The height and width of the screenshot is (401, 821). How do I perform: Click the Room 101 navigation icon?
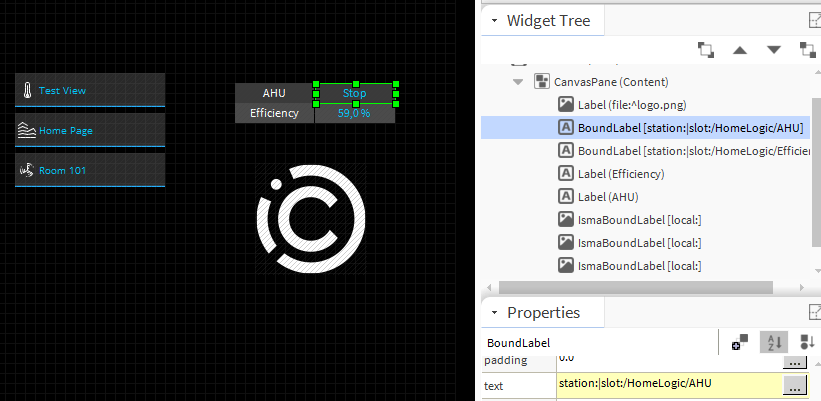(27, 170)
